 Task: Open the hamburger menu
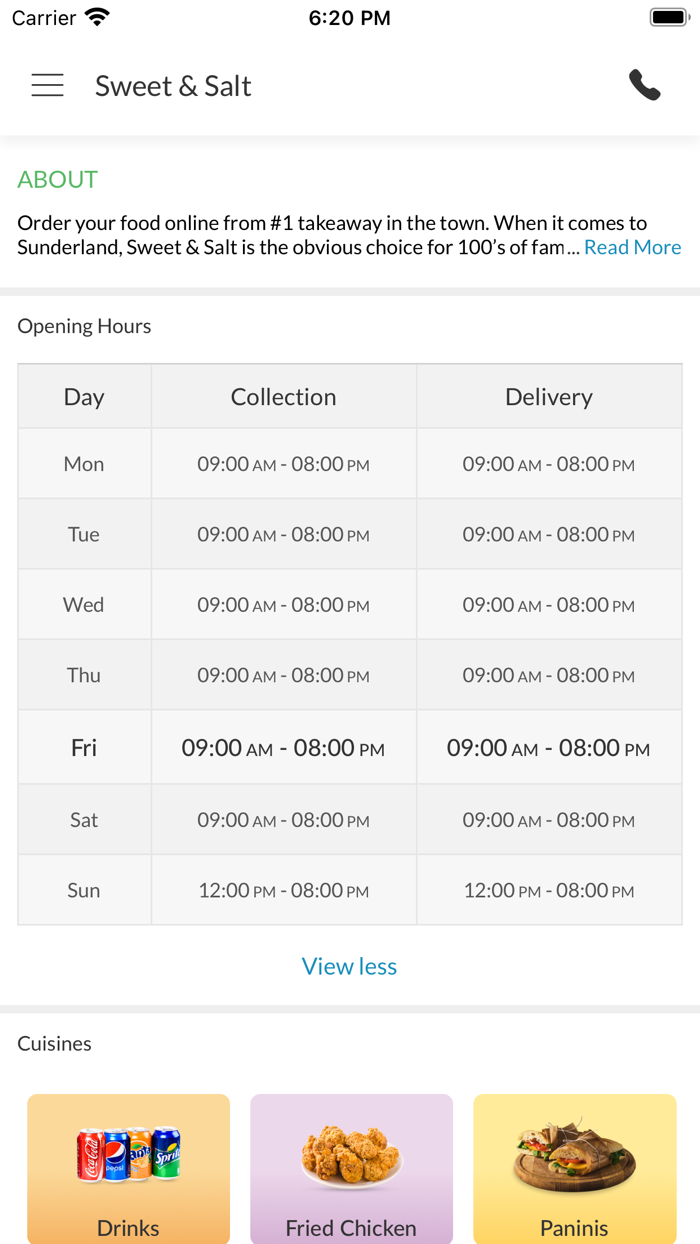coord(47,86)
